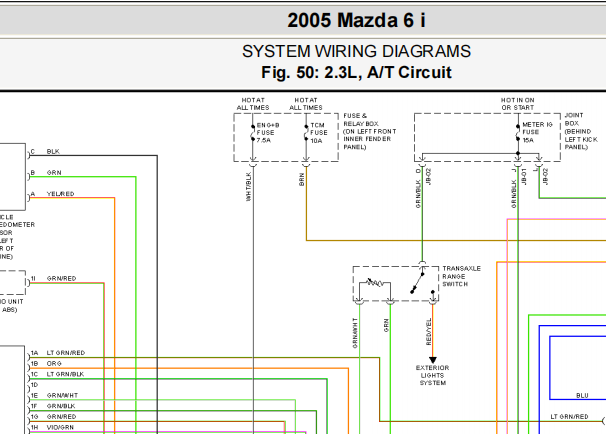Image resolution: width=606 pixels, height=434 pixels.
Task: Click the GRN/RED label at pin 1I
Action: pyautogui.click(x=61, y=278)
